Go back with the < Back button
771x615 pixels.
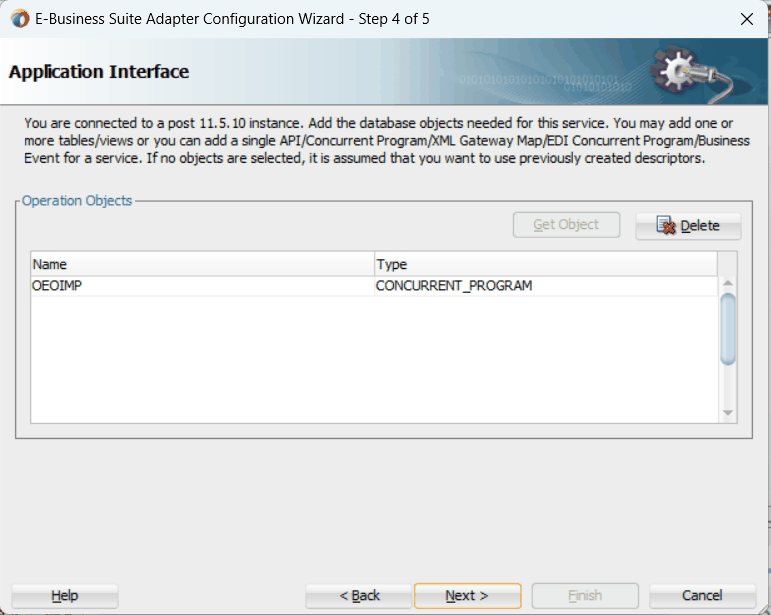point(358,596)
